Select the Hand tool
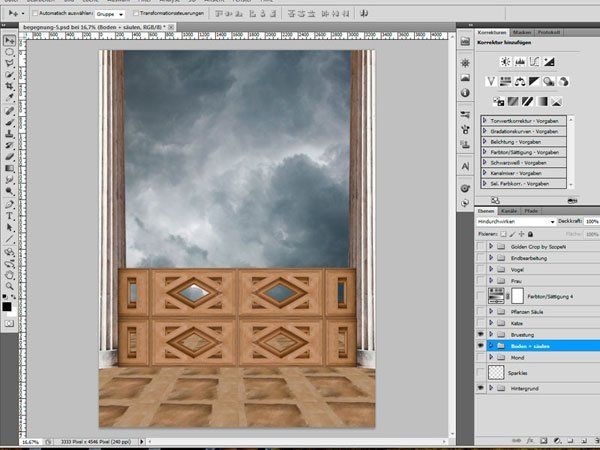This screenshot has height=450, width=600. click(x=10, y=275)
